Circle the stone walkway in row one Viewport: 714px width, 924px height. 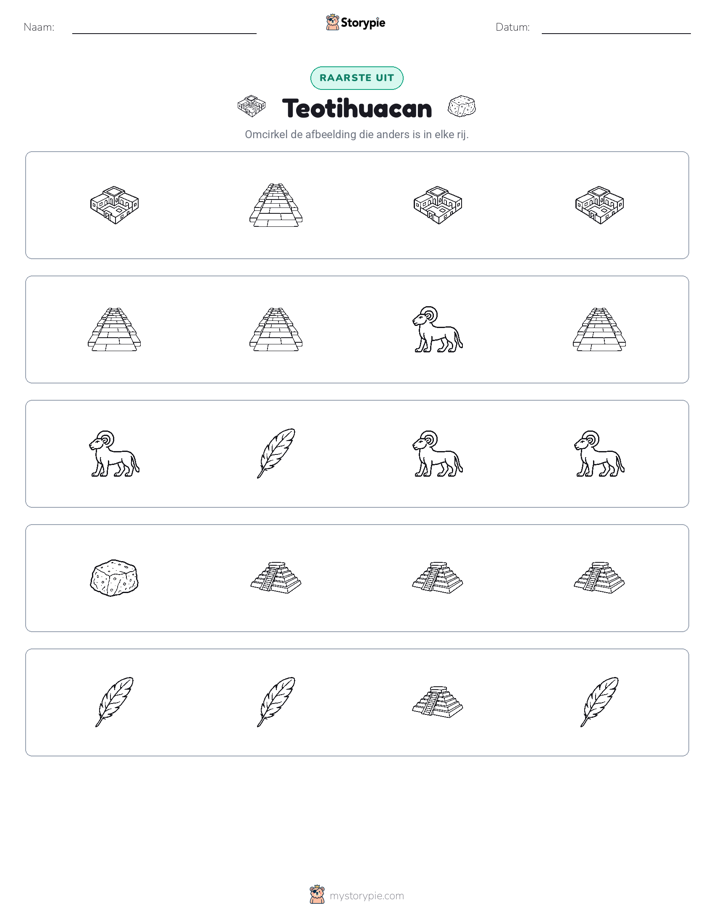[276, 205]
